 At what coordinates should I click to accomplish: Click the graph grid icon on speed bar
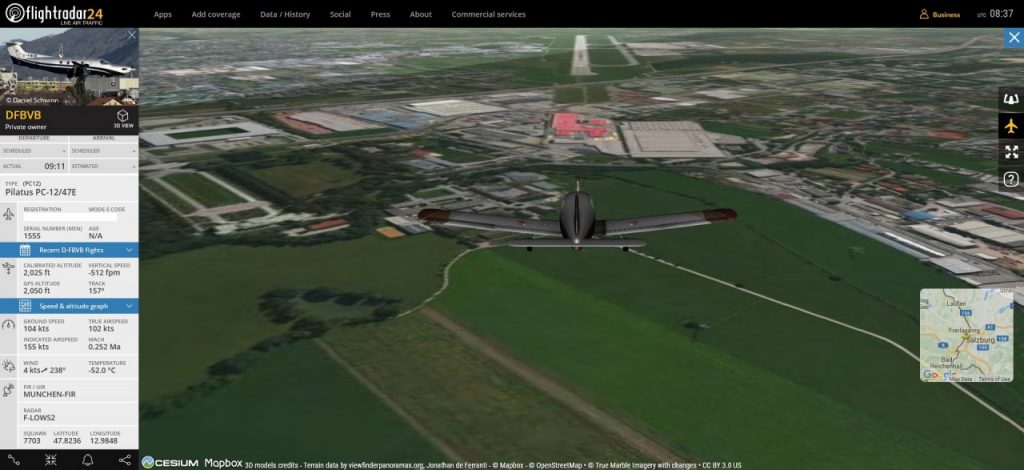point(25,306)
